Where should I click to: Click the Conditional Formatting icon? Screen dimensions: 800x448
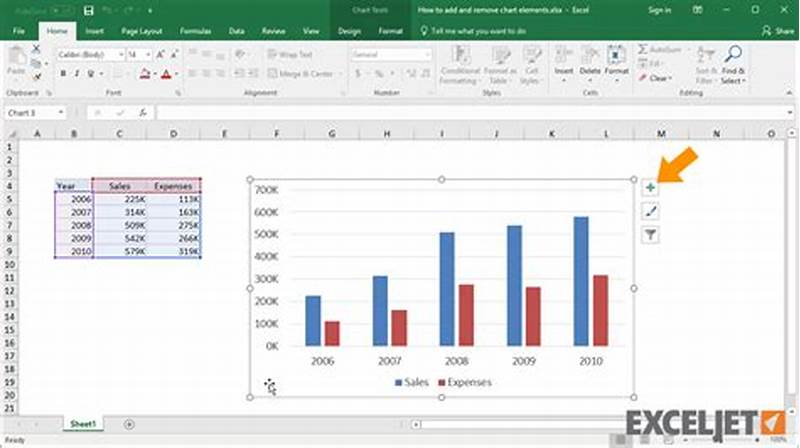click(x=461, y=56)
